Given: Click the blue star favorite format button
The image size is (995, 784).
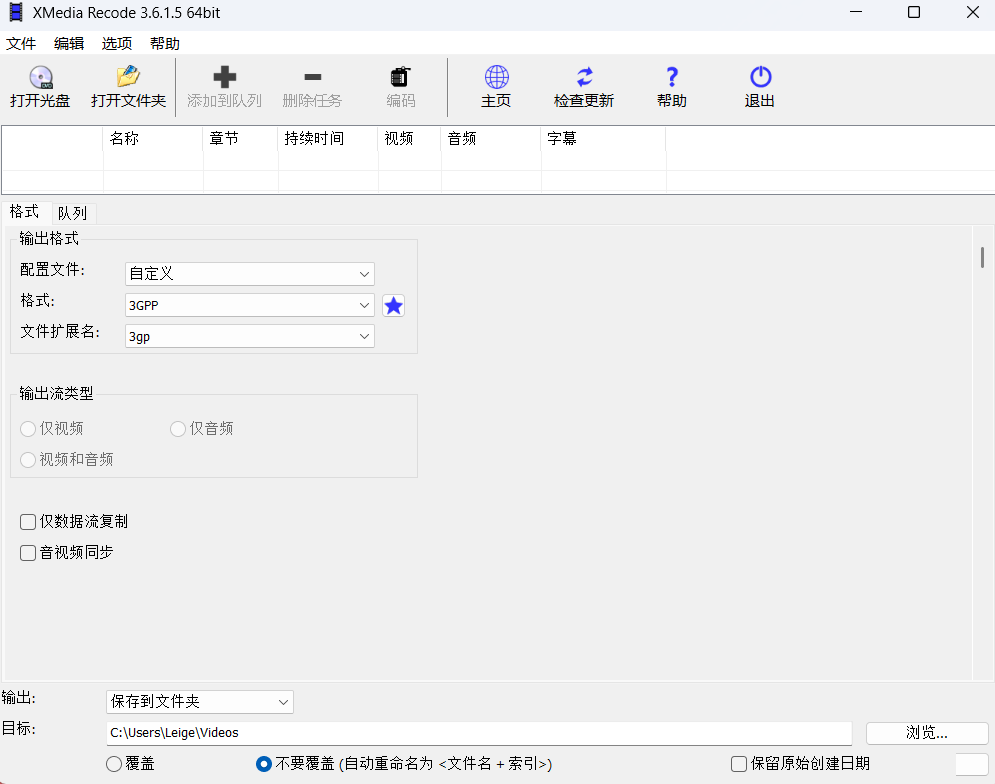Looking at the screenshot, I should [393, 306].
